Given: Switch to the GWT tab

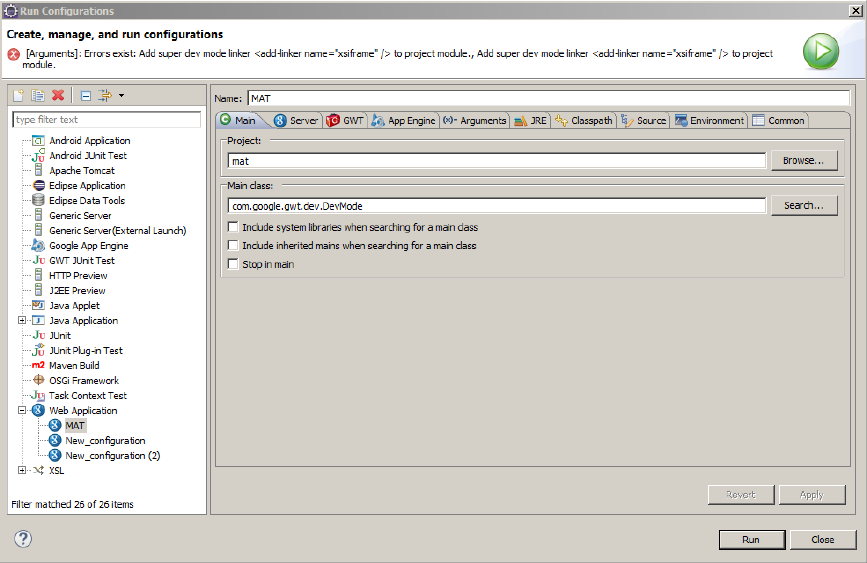Looking at the screenshot, I should [x=345, y=121].
